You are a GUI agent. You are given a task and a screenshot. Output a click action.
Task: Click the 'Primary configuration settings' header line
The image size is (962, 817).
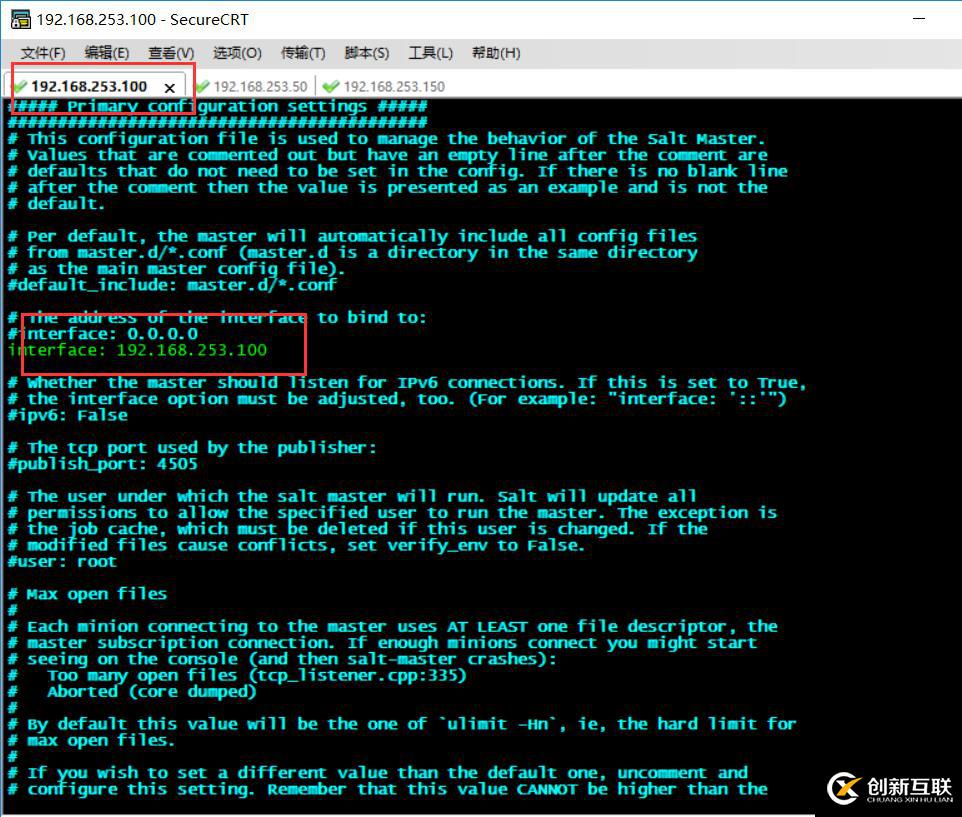217,107
